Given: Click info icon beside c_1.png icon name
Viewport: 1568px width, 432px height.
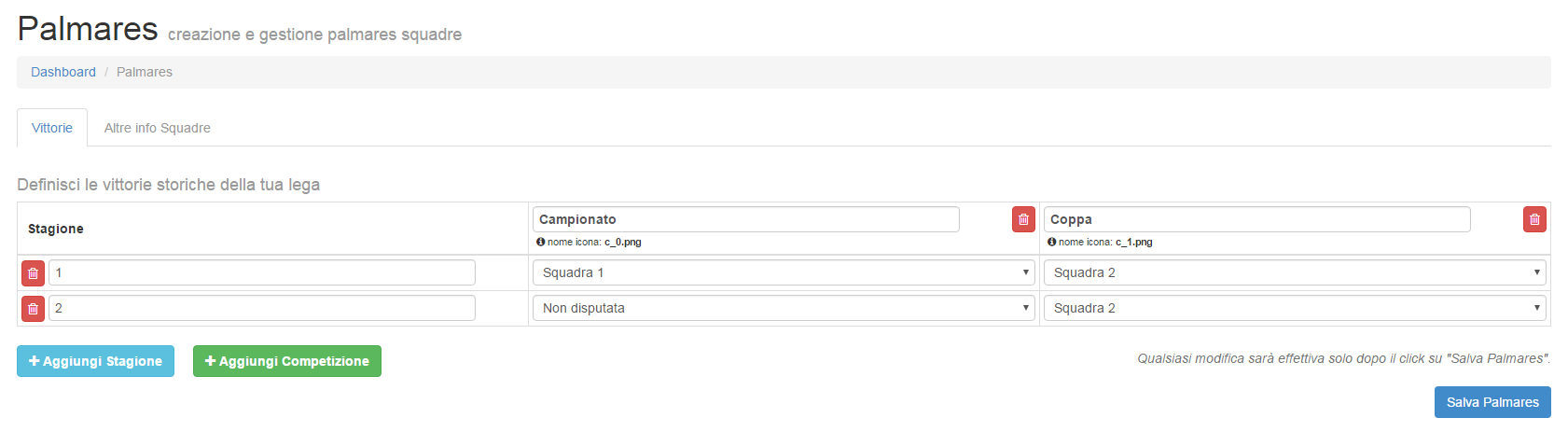Looking at the screenshot, I should coord(1052,242).
